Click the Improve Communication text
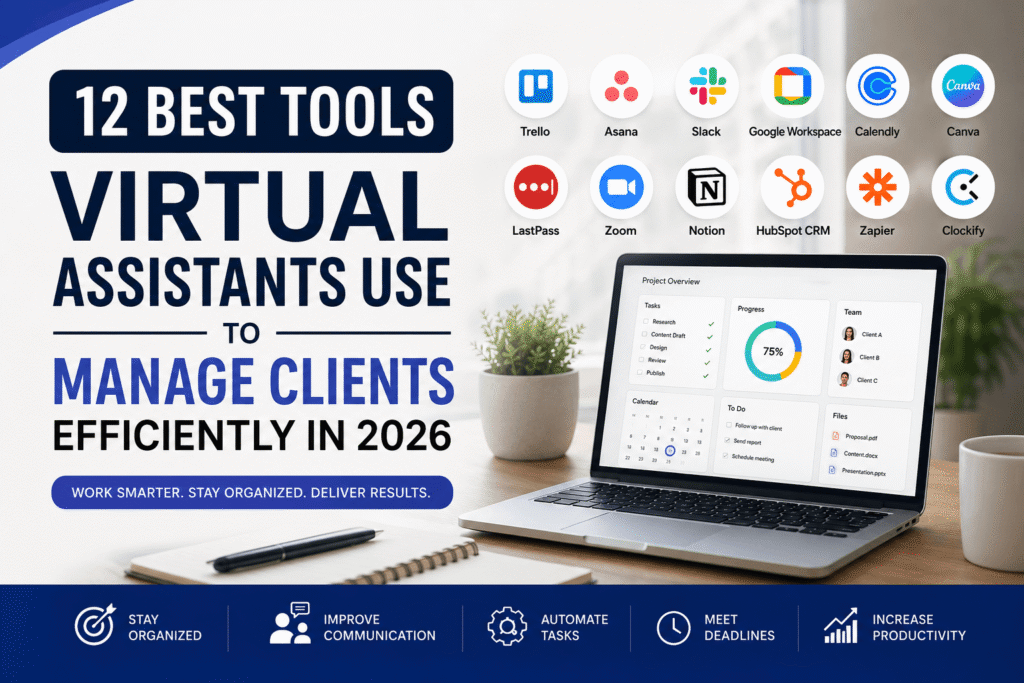This screenshot has height=683, width=1024. (379, 627)
